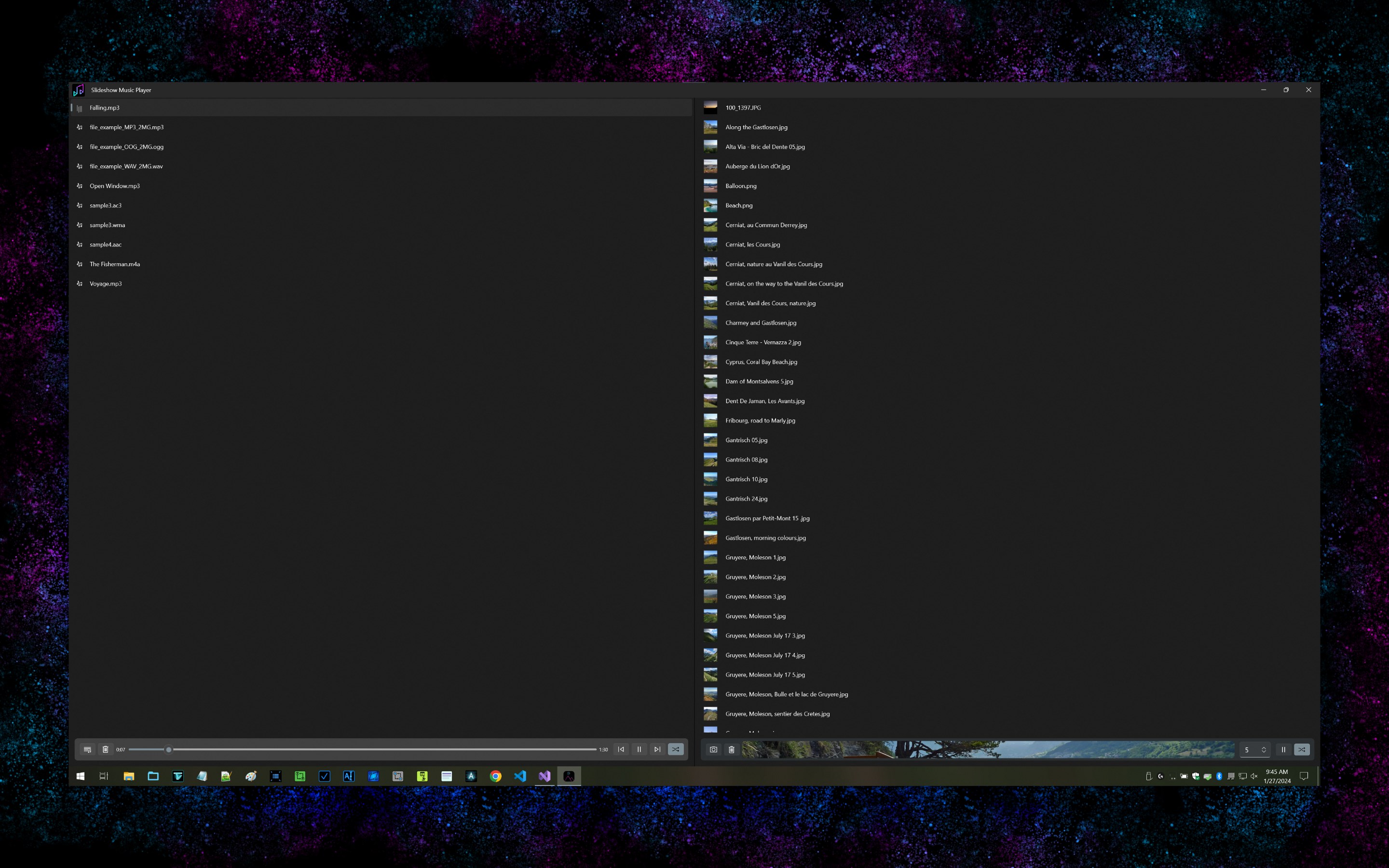The image size is (1389, 868).
Task: Click the Beach.png thumbnail
Action: point(710,205)
